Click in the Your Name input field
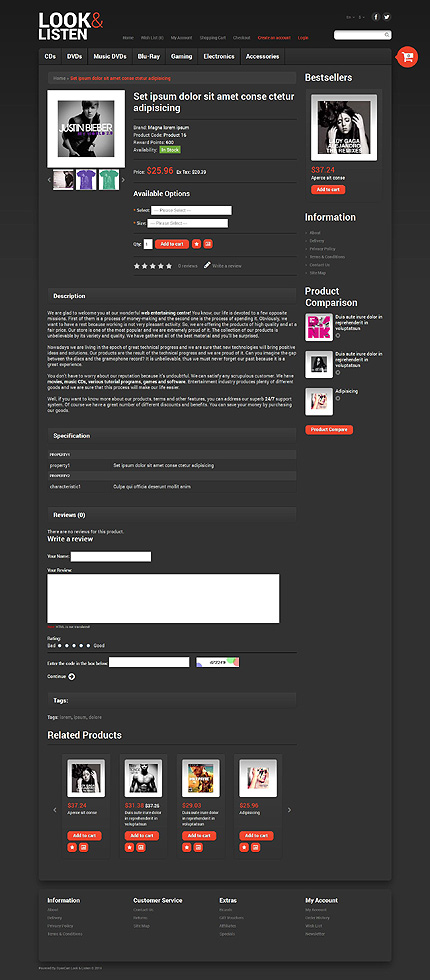430x980 pixels. pyautogui.click(x=111, y=556)
